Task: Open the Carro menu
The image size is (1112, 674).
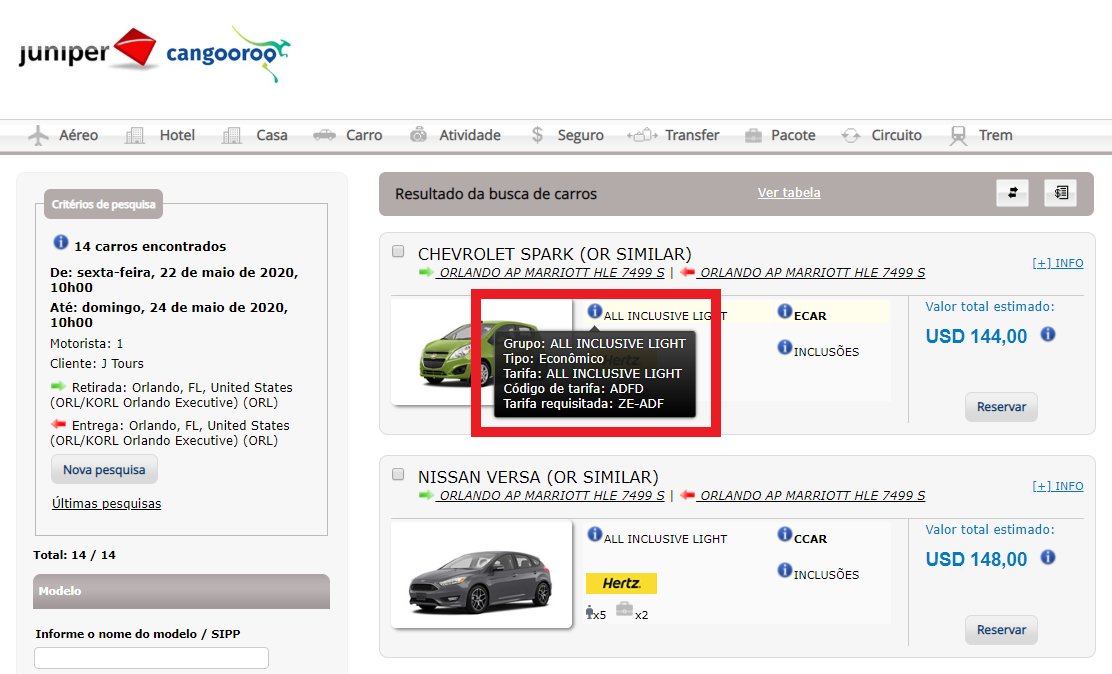Action: point(348,135)
